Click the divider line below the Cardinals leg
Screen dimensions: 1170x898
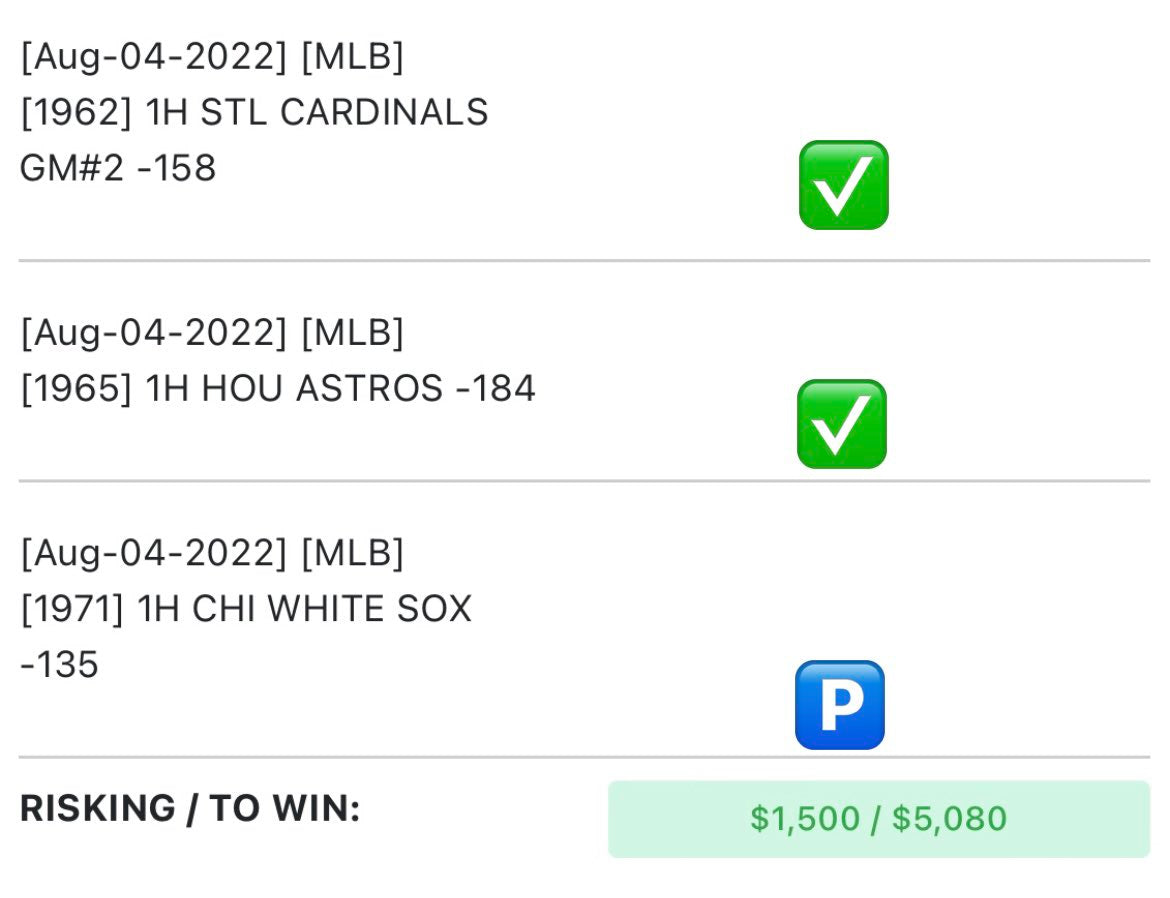point(584,261)
